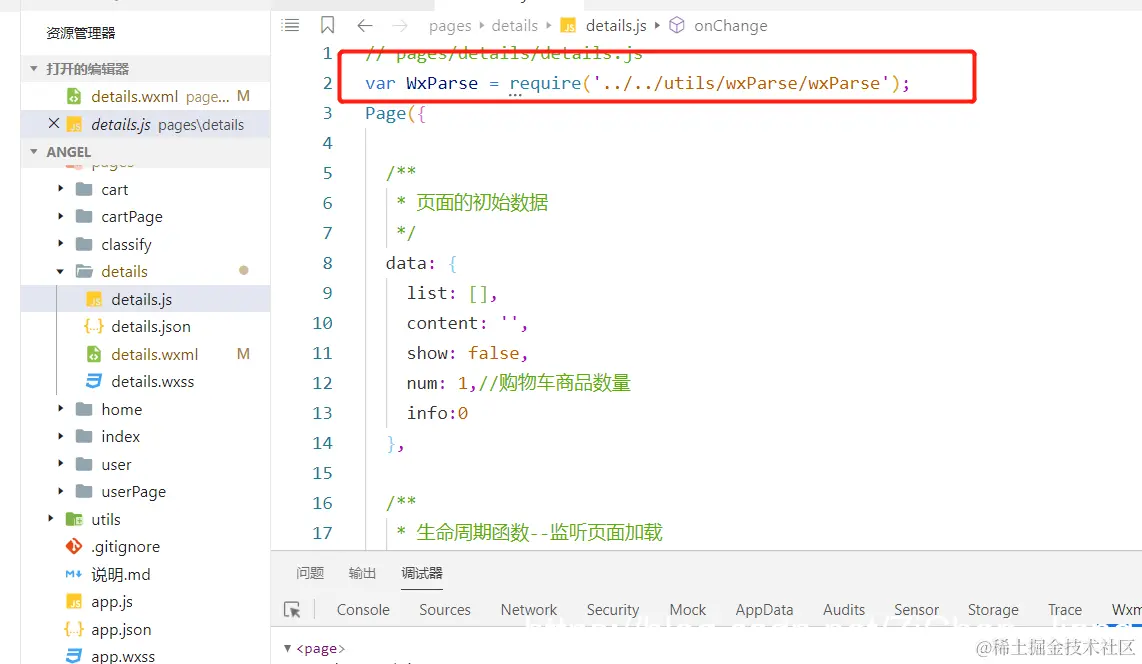Click the 说明.md markdown icon
Viewport: 1142px width, 664px height.
[74, 574]
